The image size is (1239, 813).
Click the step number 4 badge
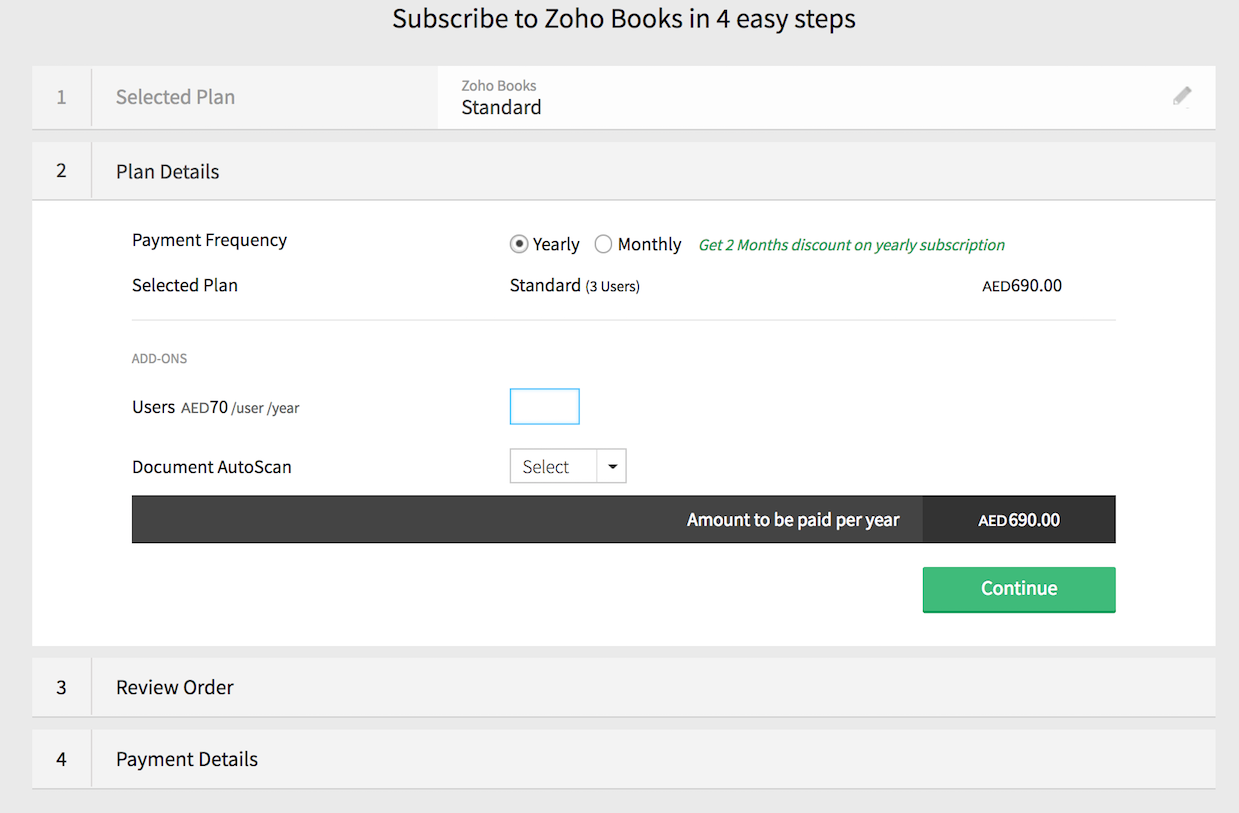pyautogui.click(x=61, y=759)
